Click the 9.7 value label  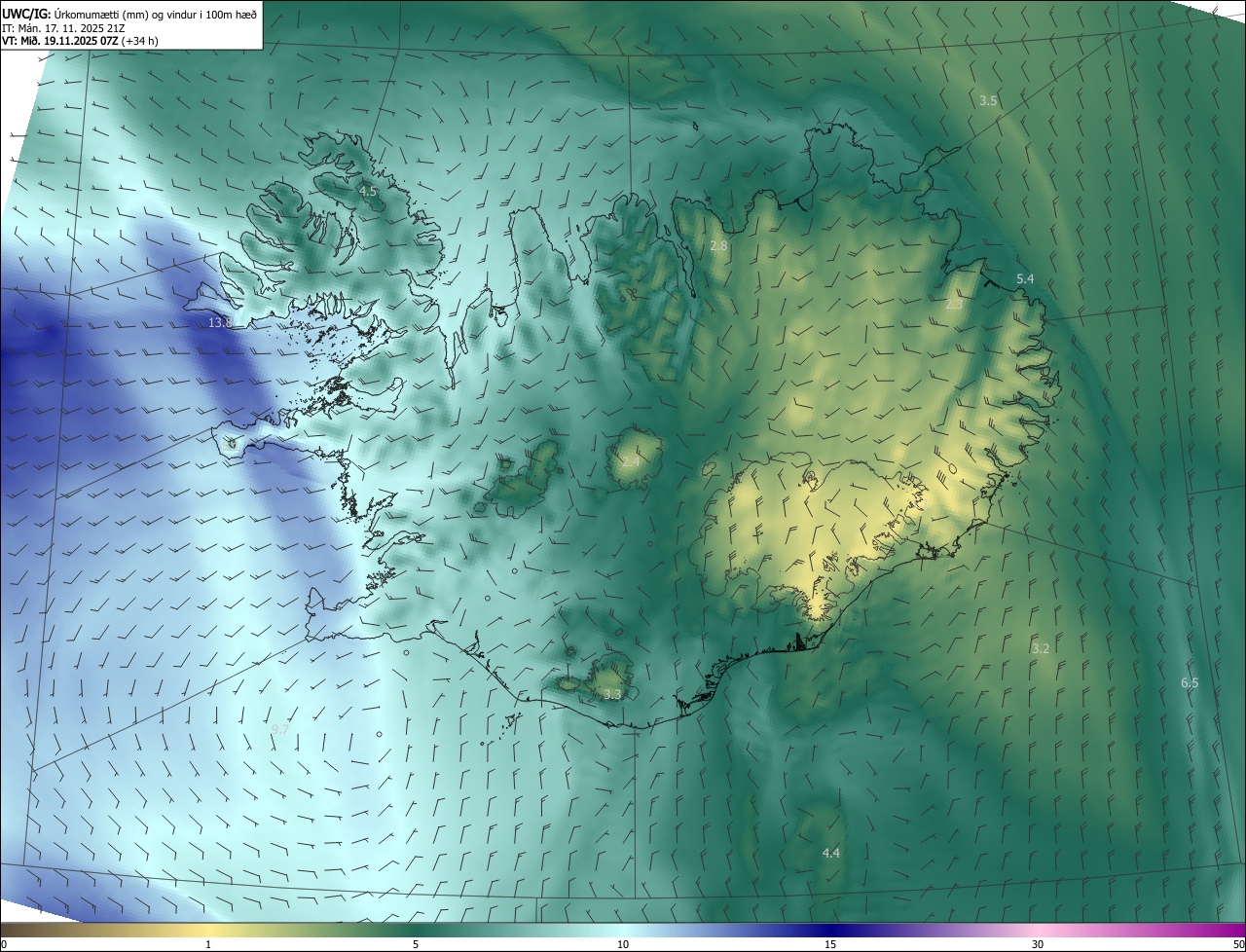[280, 728]
